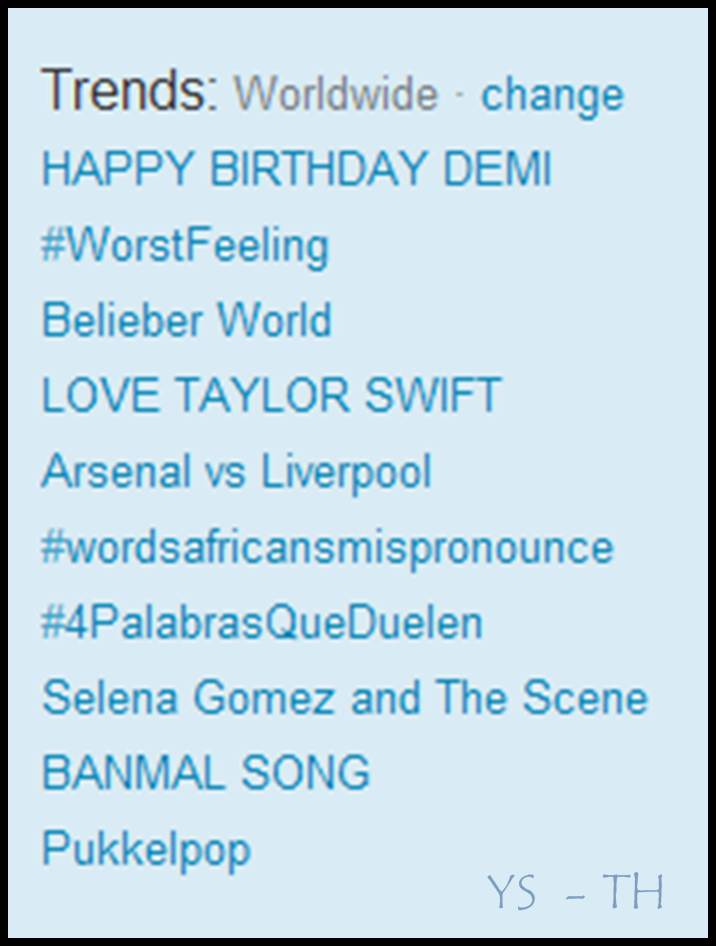View Selena Gomez and The Scene trend
This screenshot has height=946, width=716.
pyautogui.click(x=345, y=698)
